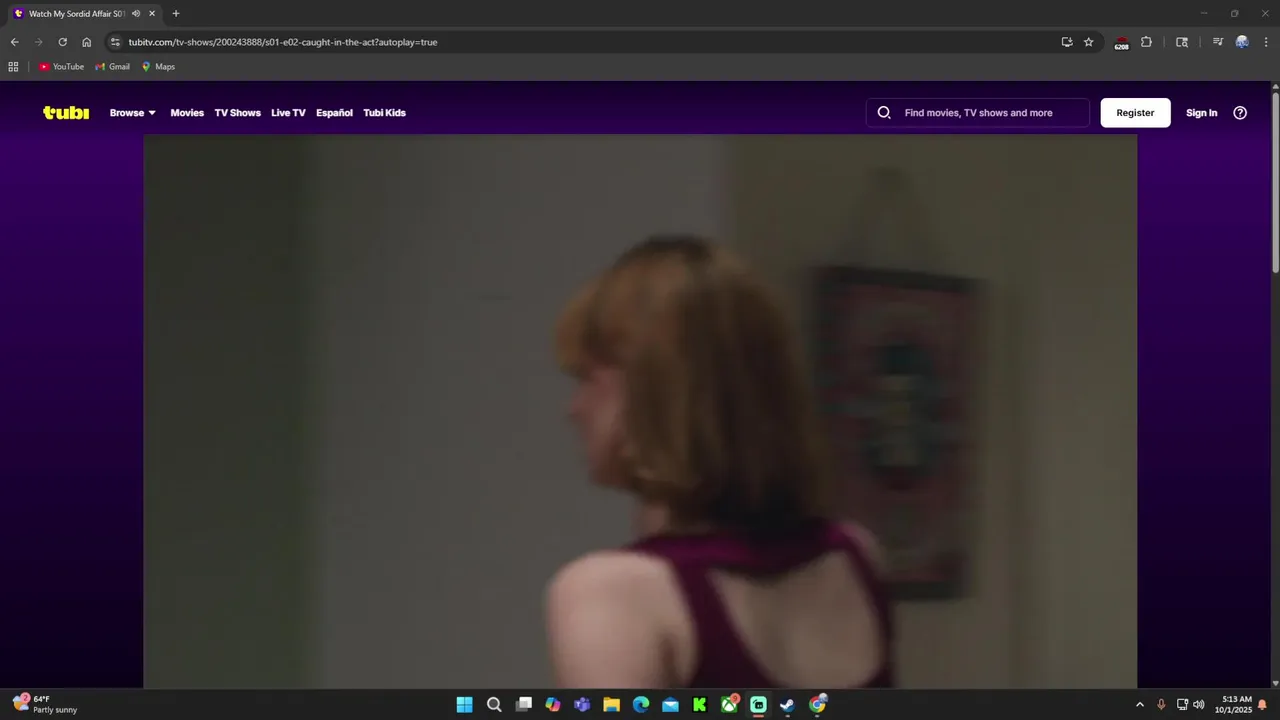Bookmark this page with the star icon
Image resolution: width=1280 pixels, height=720 pixels.
1089,42
